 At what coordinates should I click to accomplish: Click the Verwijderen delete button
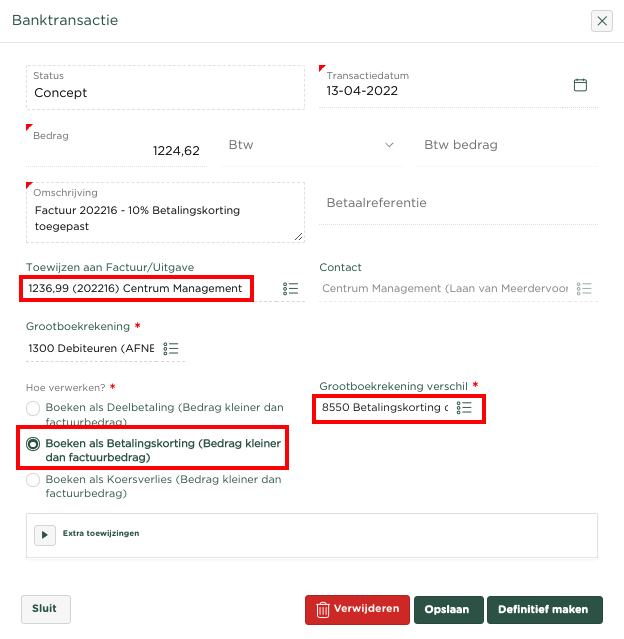pos(357,609)
